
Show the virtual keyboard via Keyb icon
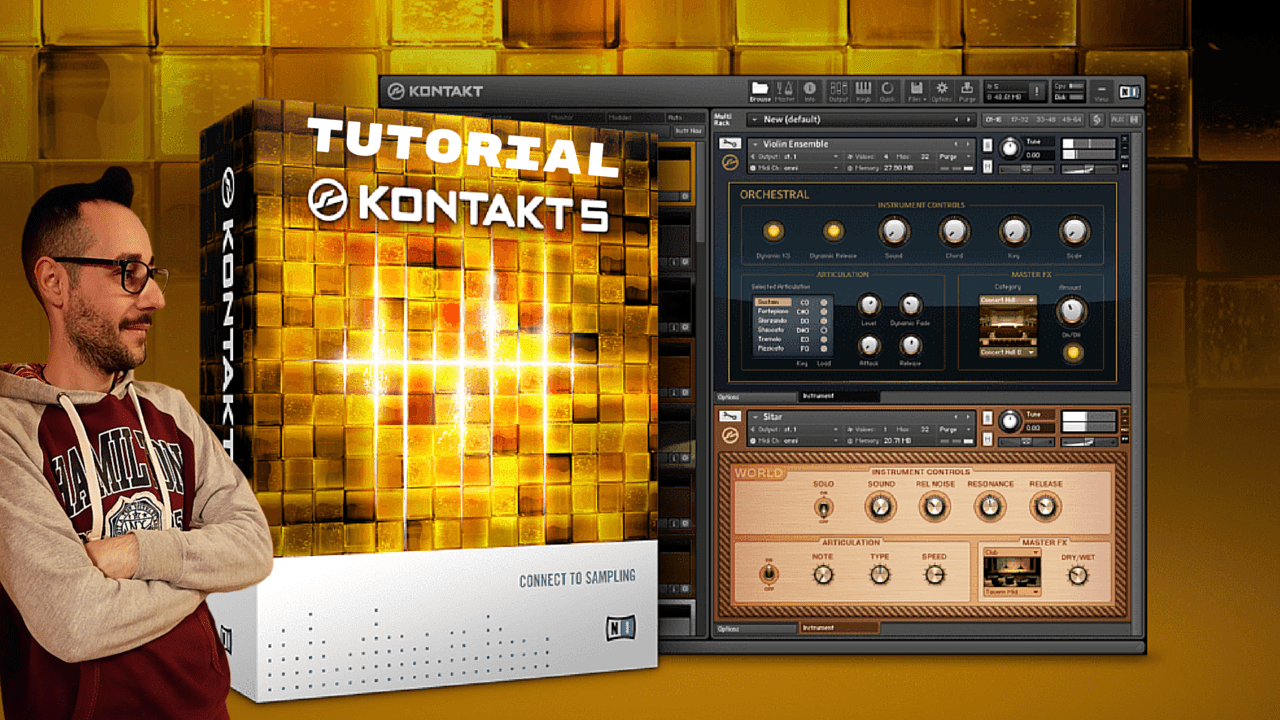click(864, 89)
